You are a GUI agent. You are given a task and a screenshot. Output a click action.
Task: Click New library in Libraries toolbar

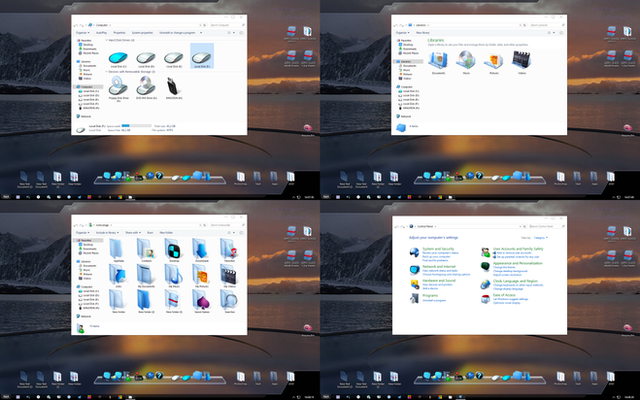pos(422,33)
